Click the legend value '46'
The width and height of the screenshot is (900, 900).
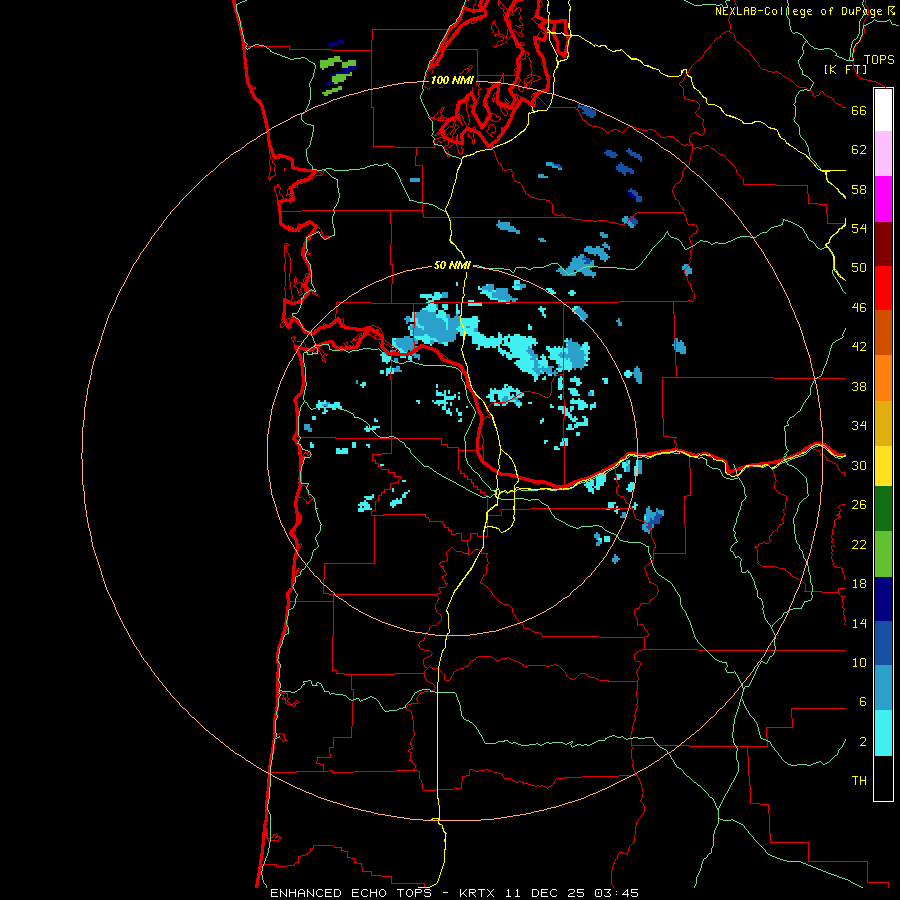pos(859,307)
